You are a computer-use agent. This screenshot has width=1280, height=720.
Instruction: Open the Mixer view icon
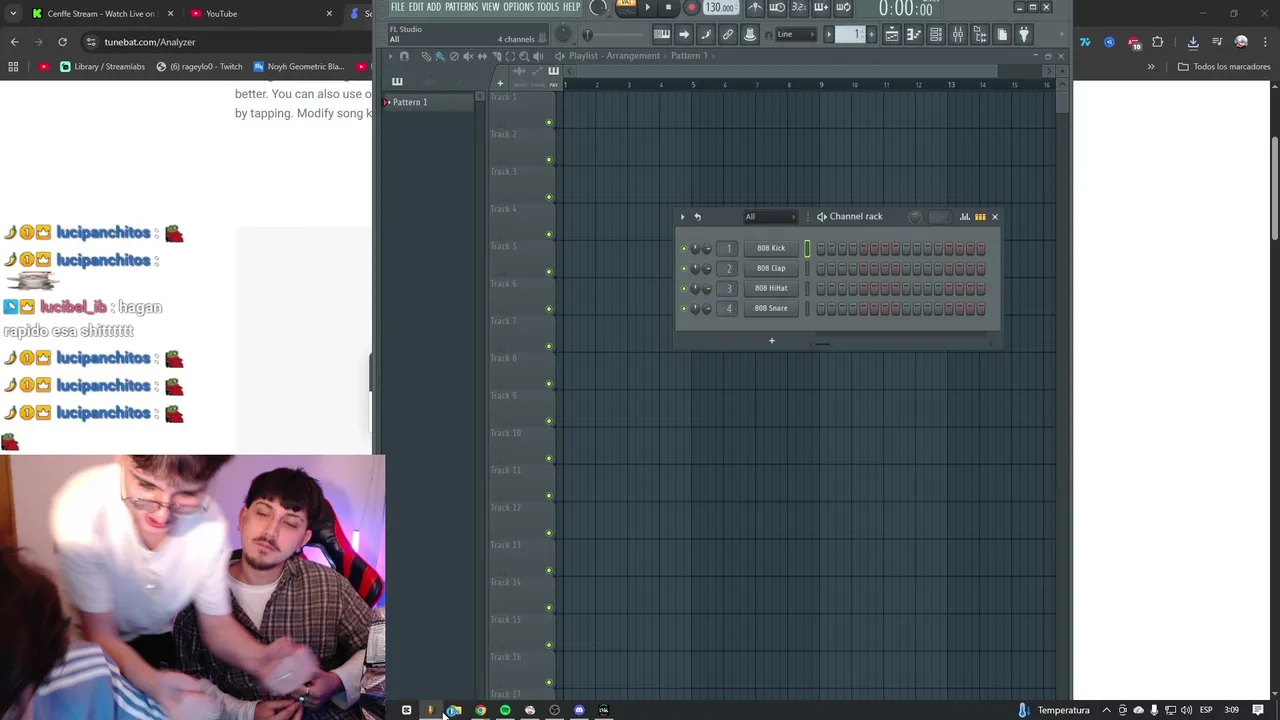[x=958, y=35]
